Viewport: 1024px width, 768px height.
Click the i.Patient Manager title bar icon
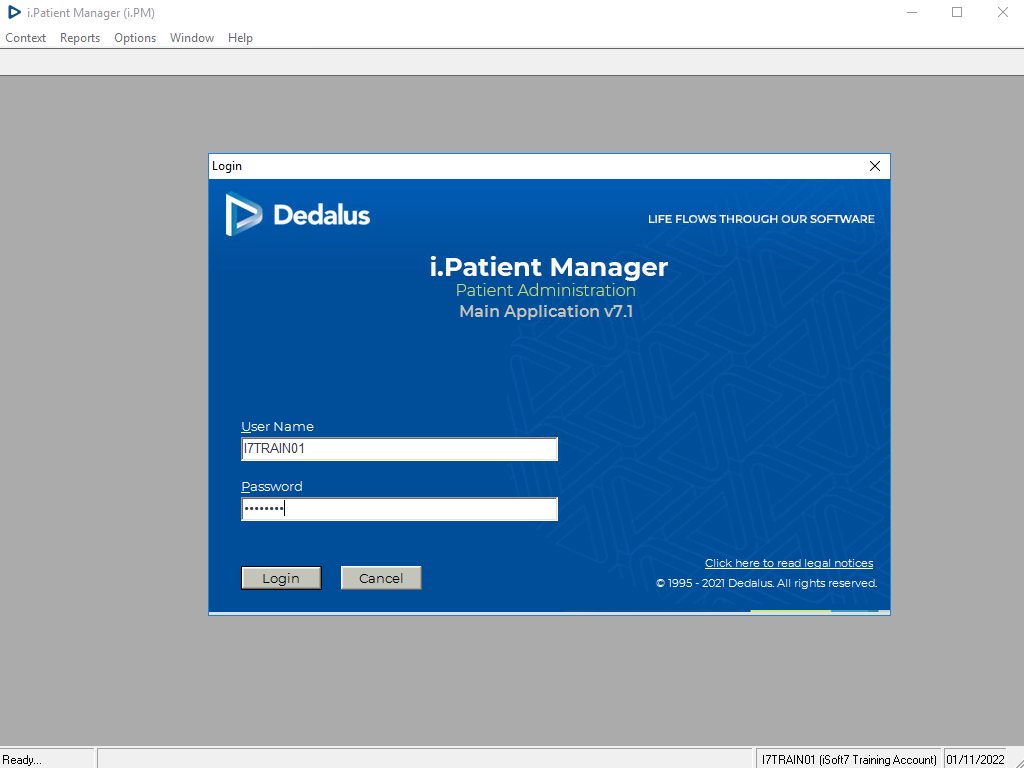[x=14, y=12]
